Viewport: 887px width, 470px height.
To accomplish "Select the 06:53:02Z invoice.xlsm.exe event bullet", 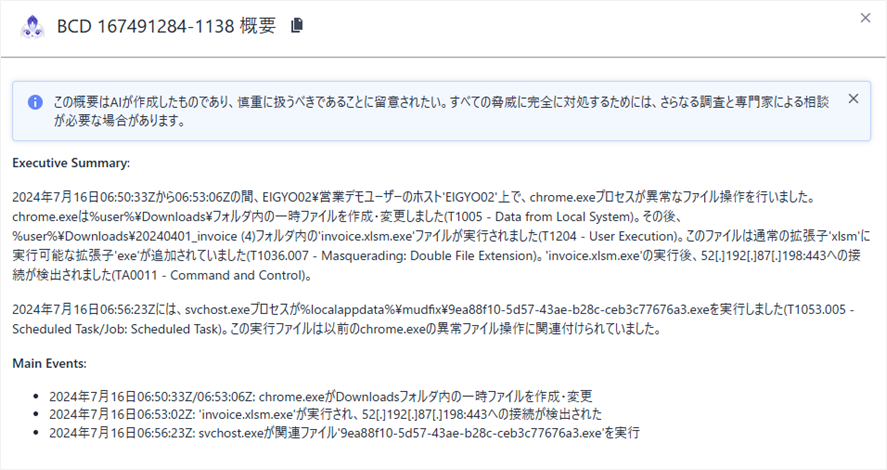I will point(335,413).
